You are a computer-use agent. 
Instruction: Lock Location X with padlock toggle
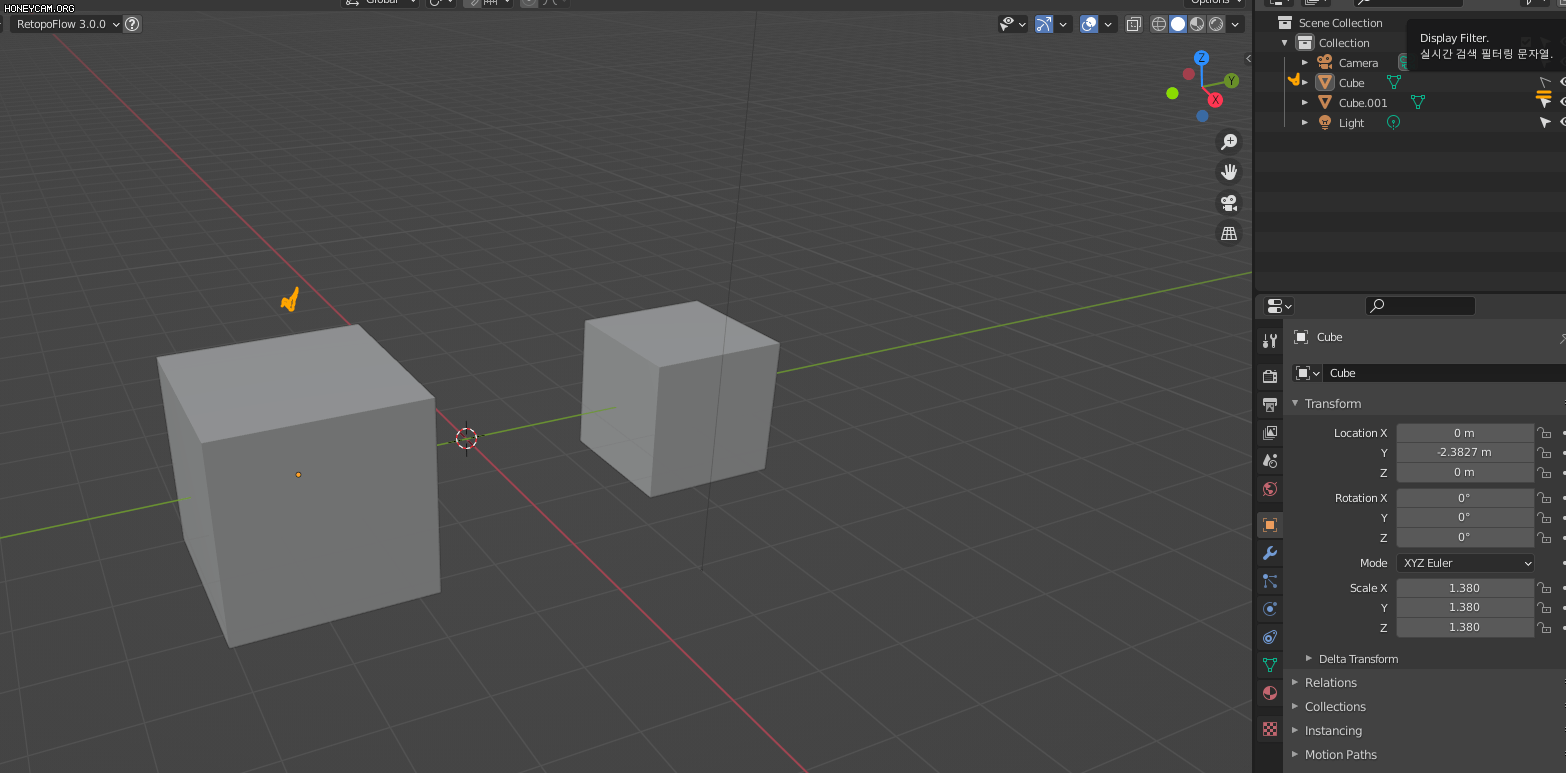(x=1544, y=433)
